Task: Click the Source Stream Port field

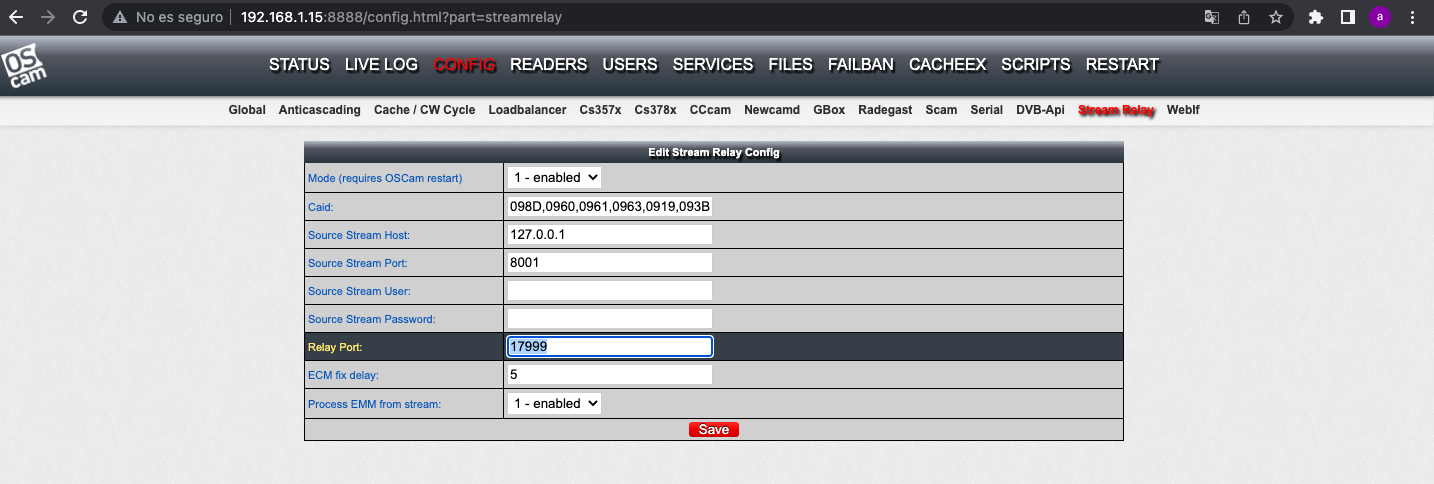Action: [x=609, y=263]
